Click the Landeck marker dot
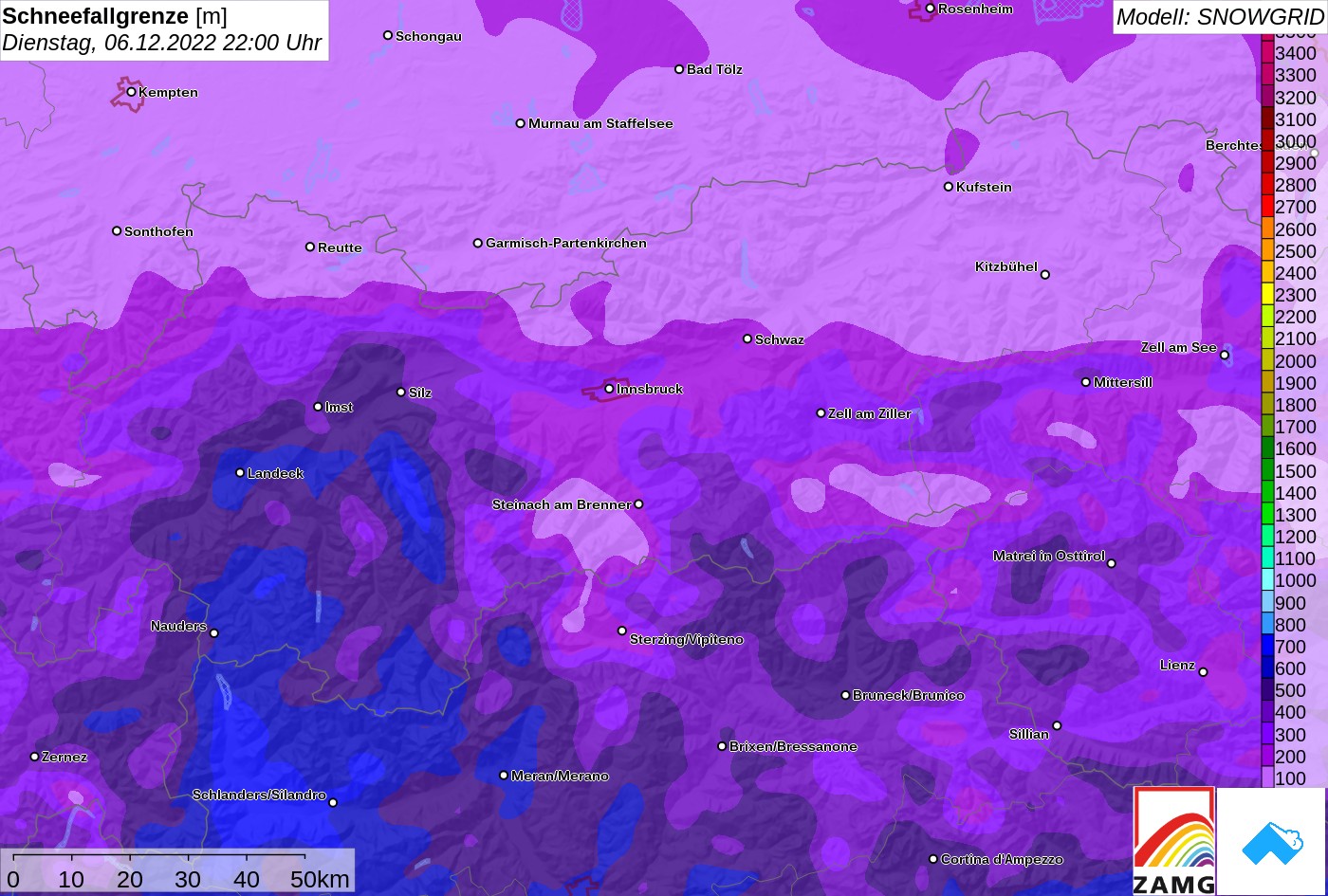Image resolution: width=1328 pixels, height=896 pixels. (x=240, y=473)
